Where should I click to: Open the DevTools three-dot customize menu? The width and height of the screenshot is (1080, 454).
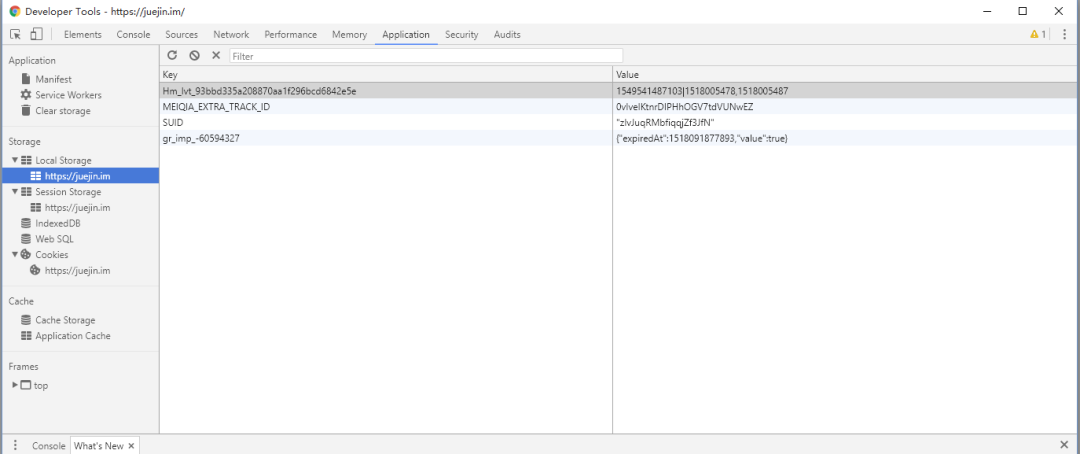(1064, 34)
